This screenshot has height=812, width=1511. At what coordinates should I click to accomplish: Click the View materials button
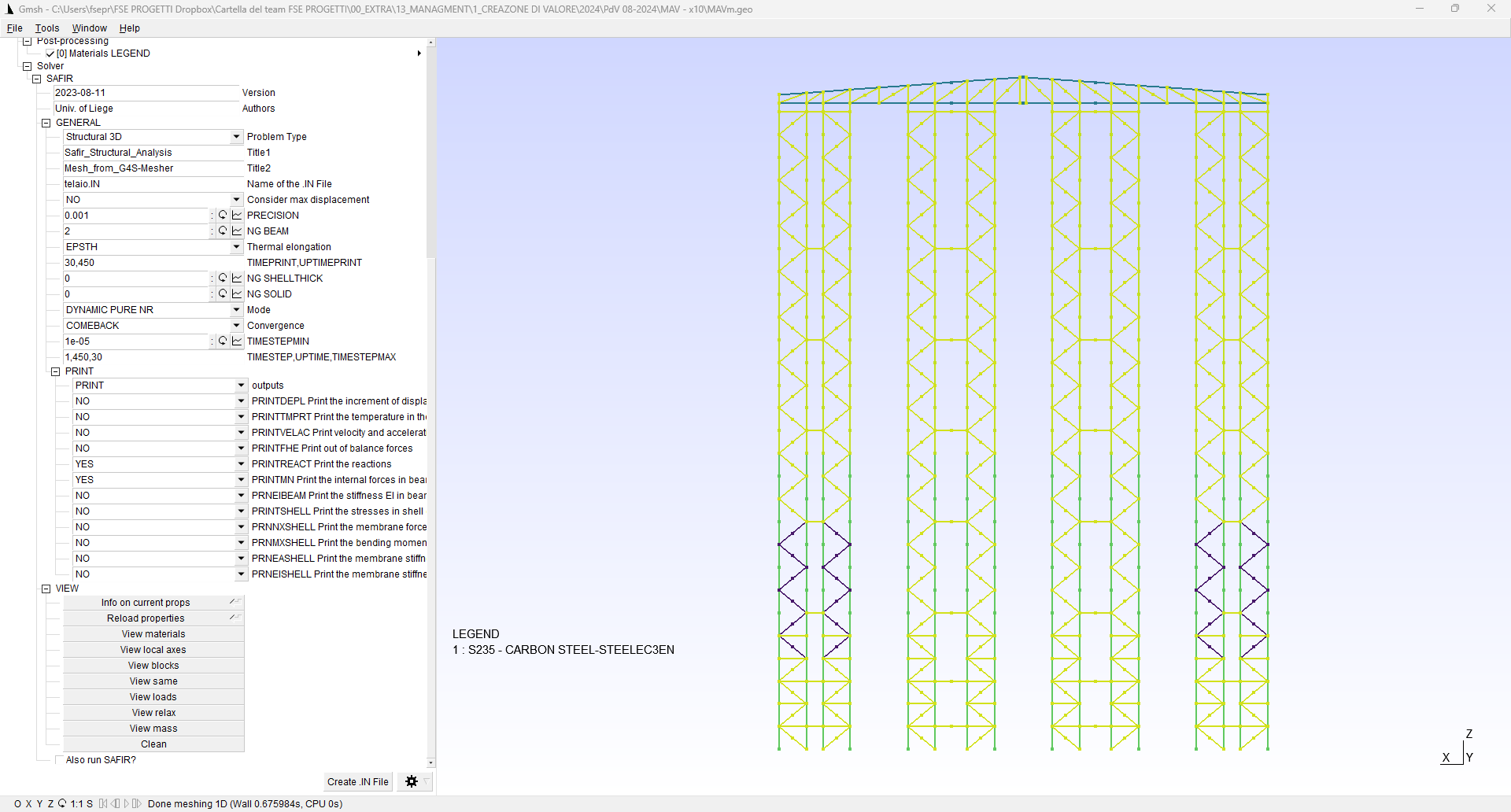(x=153, y=634)
